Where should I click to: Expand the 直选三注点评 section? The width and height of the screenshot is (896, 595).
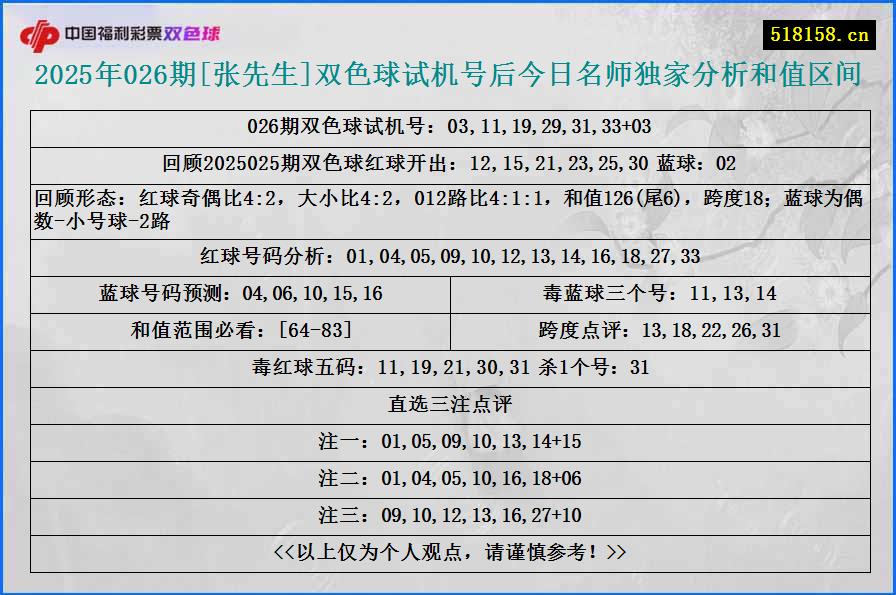click(x=448, y=404)
